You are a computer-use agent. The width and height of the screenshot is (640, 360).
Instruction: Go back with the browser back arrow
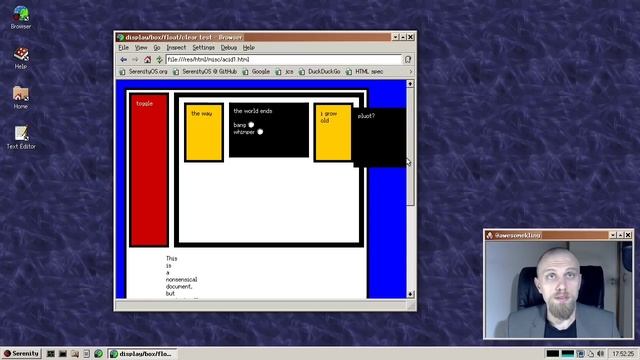click(124, 60)
